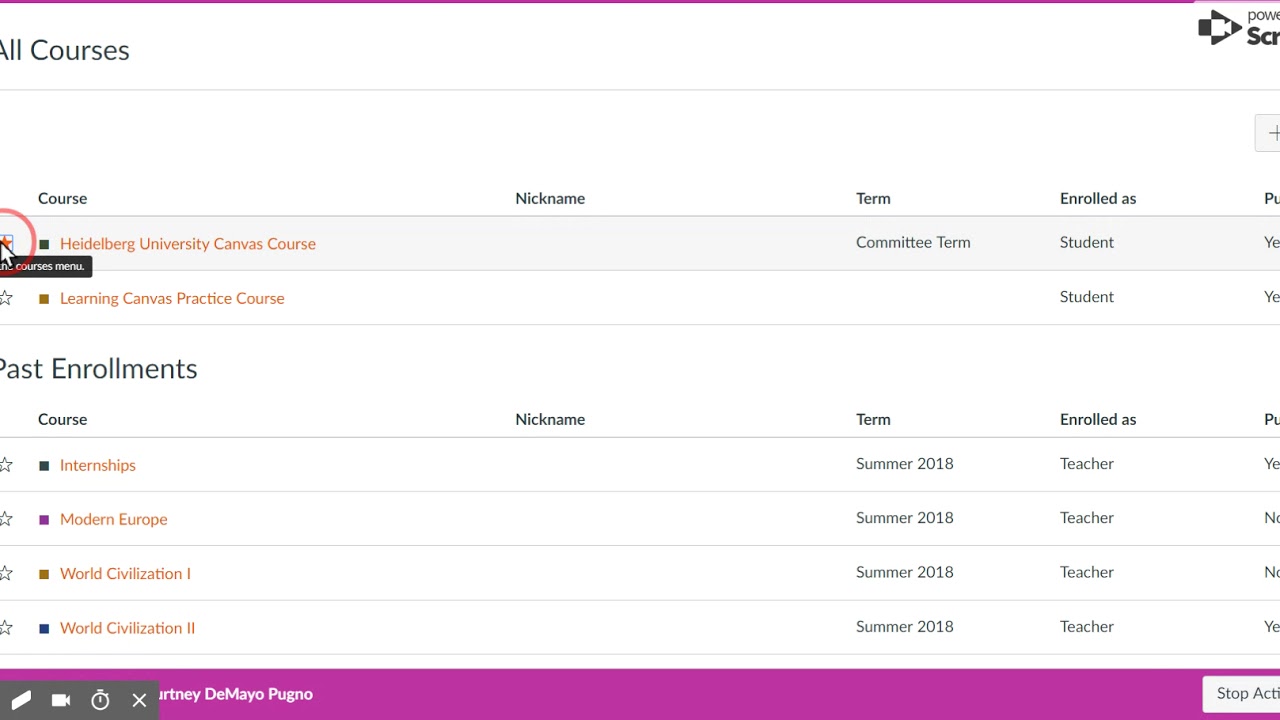Select the pen drawing tool in recorder bar
This screenshot has width=1280, height=720.
click(x=21, y=700)
